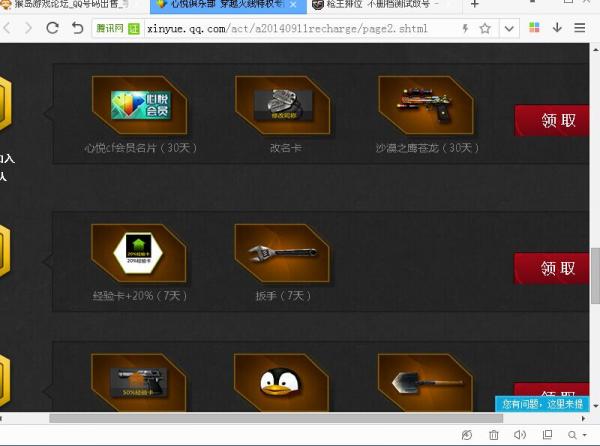Open the address bar dropdown chevron

tap(509, 29)
